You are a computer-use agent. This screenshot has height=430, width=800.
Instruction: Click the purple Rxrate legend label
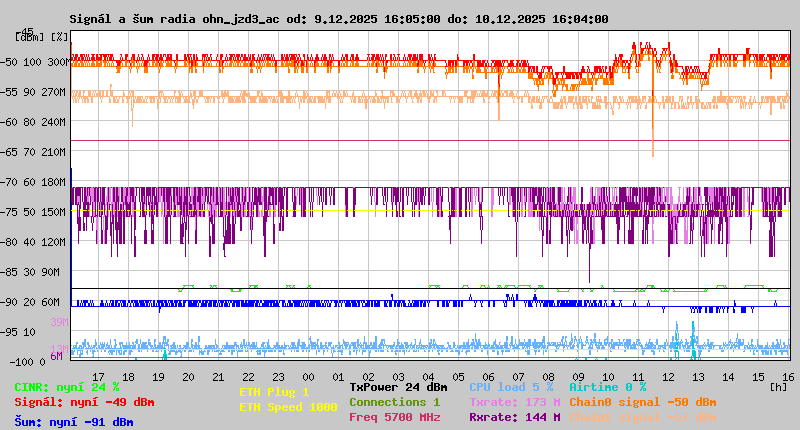[514, 417]
